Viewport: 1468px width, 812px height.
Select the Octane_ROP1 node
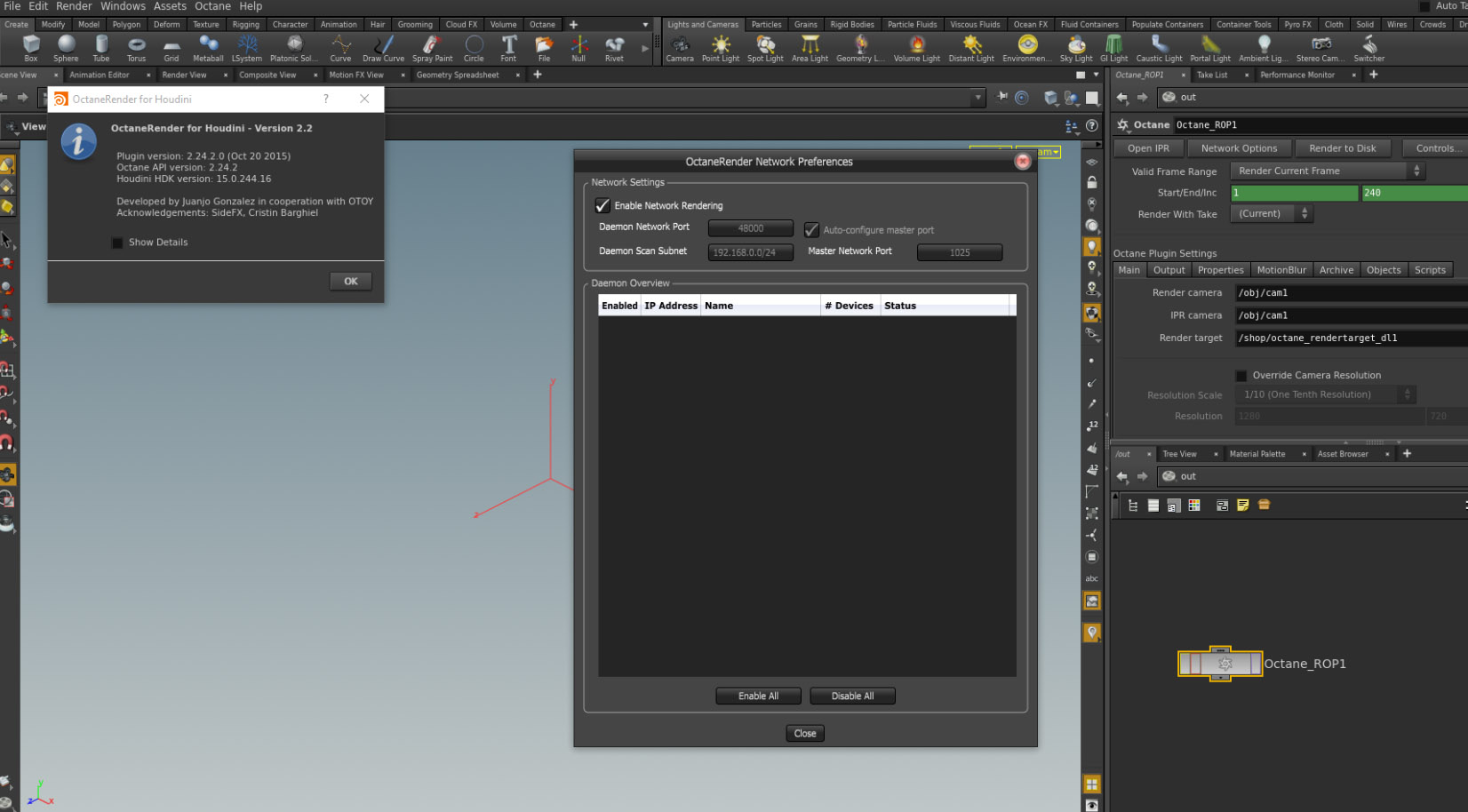tap(1220, 664)
